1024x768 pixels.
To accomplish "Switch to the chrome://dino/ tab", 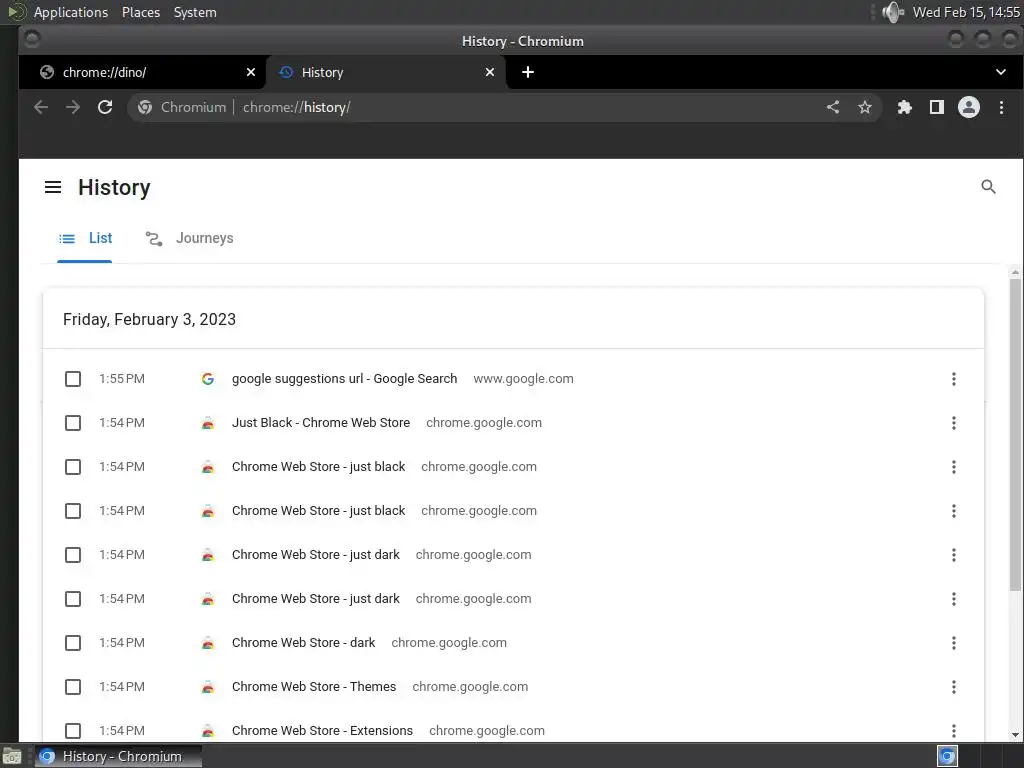I will (142, 72).
